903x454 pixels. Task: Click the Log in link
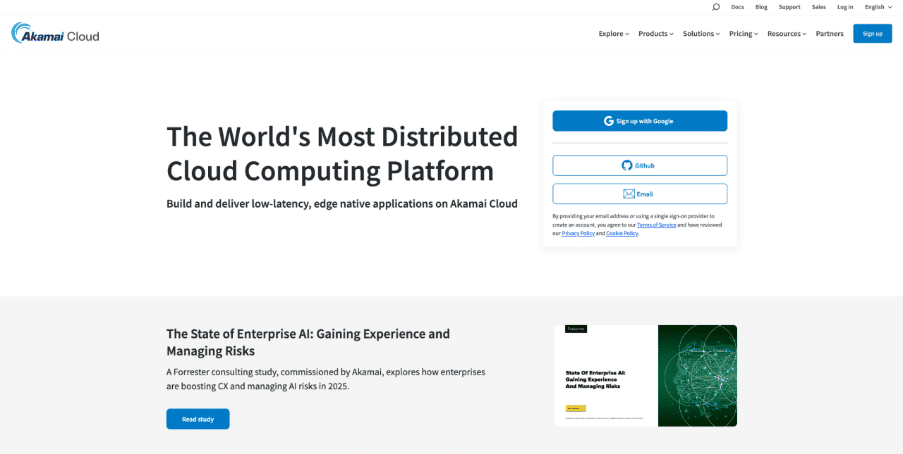pos(845,7)
